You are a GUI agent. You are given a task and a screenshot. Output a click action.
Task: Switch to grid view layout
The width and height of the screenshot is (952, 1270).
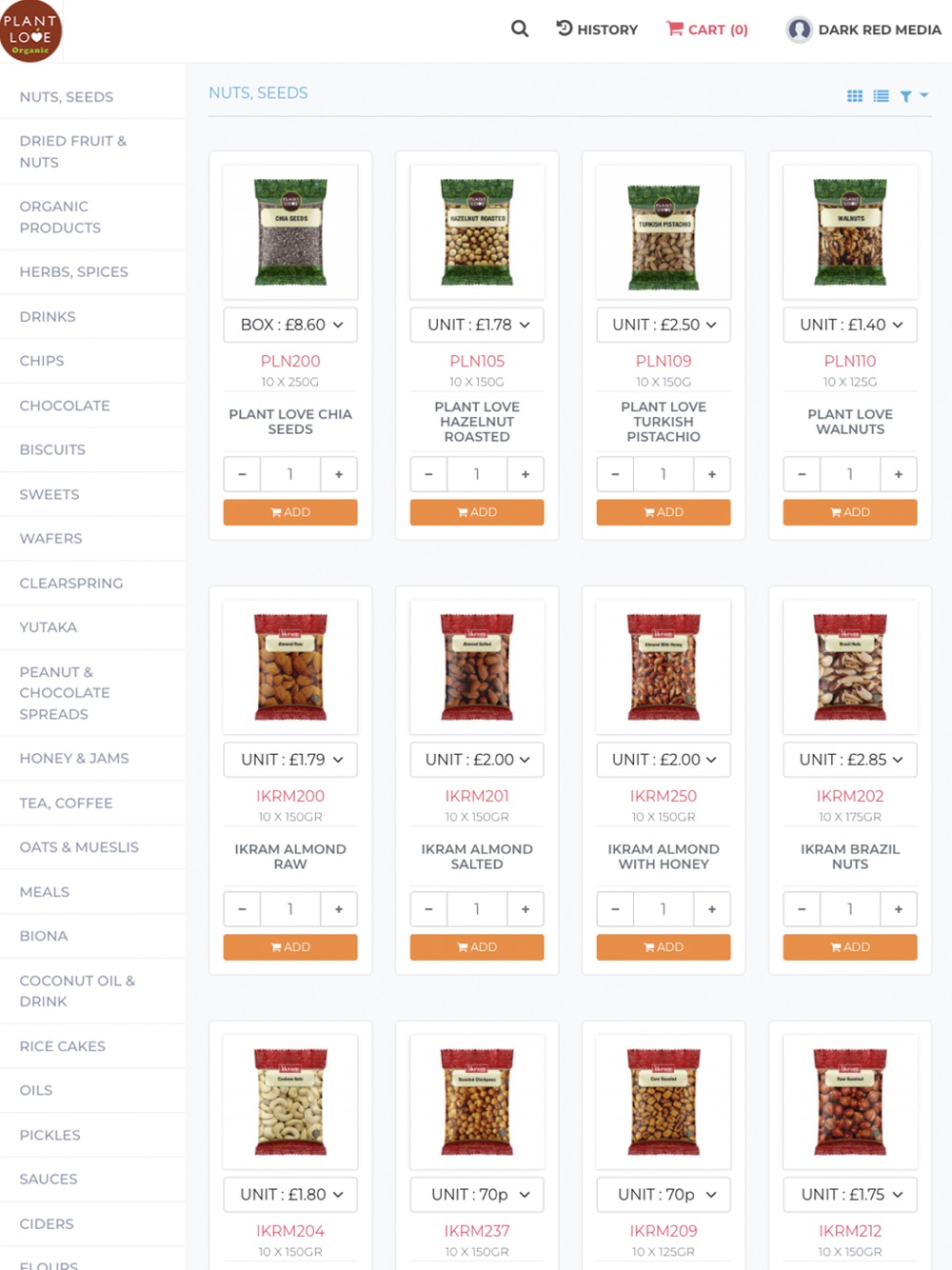[x=855, y=96]
